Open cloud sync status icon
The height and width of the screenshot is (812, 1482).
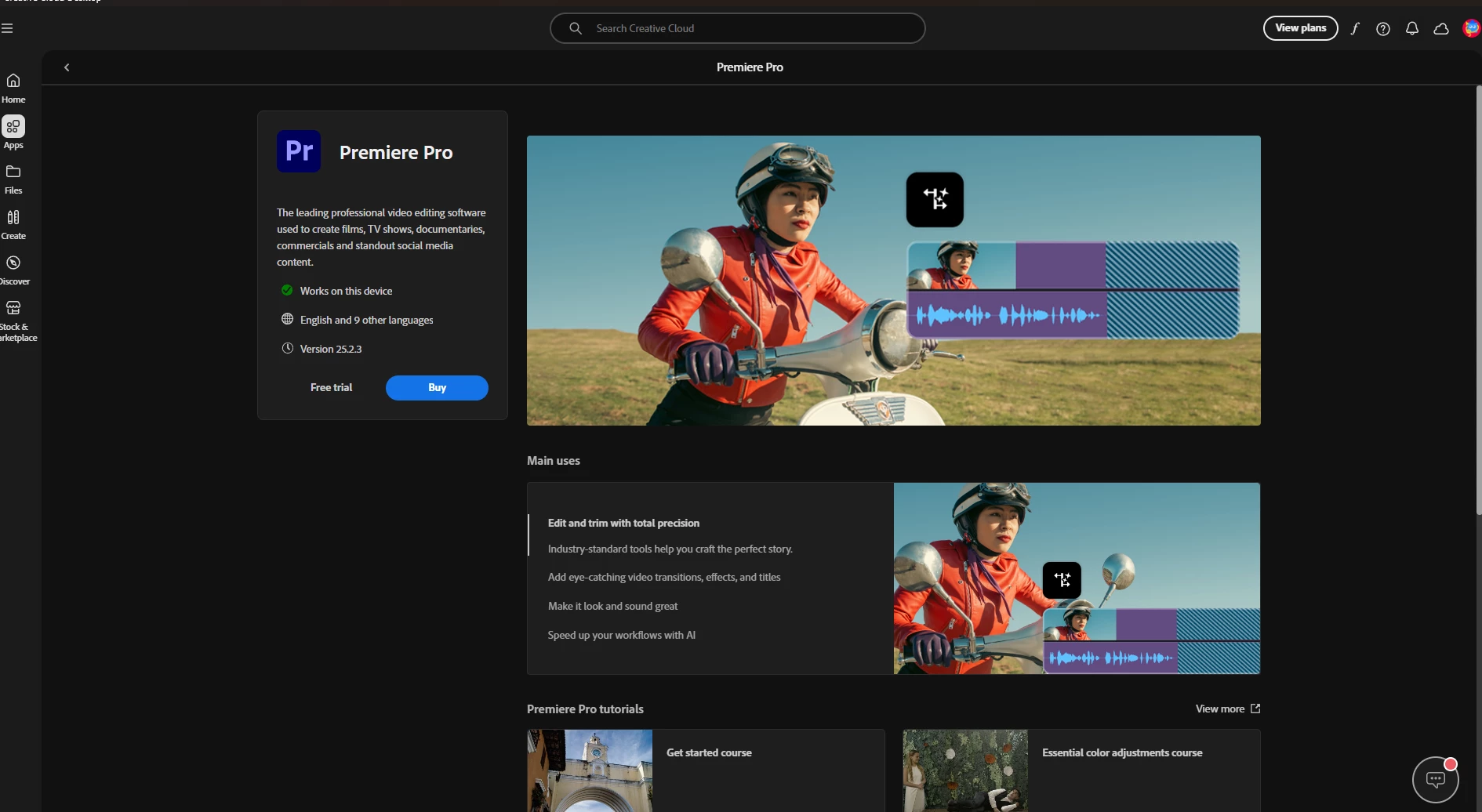coord(1441,28)
